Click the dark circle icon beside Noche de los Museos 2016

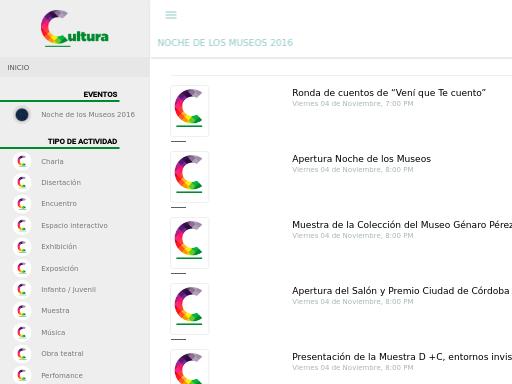coord(22,115)
